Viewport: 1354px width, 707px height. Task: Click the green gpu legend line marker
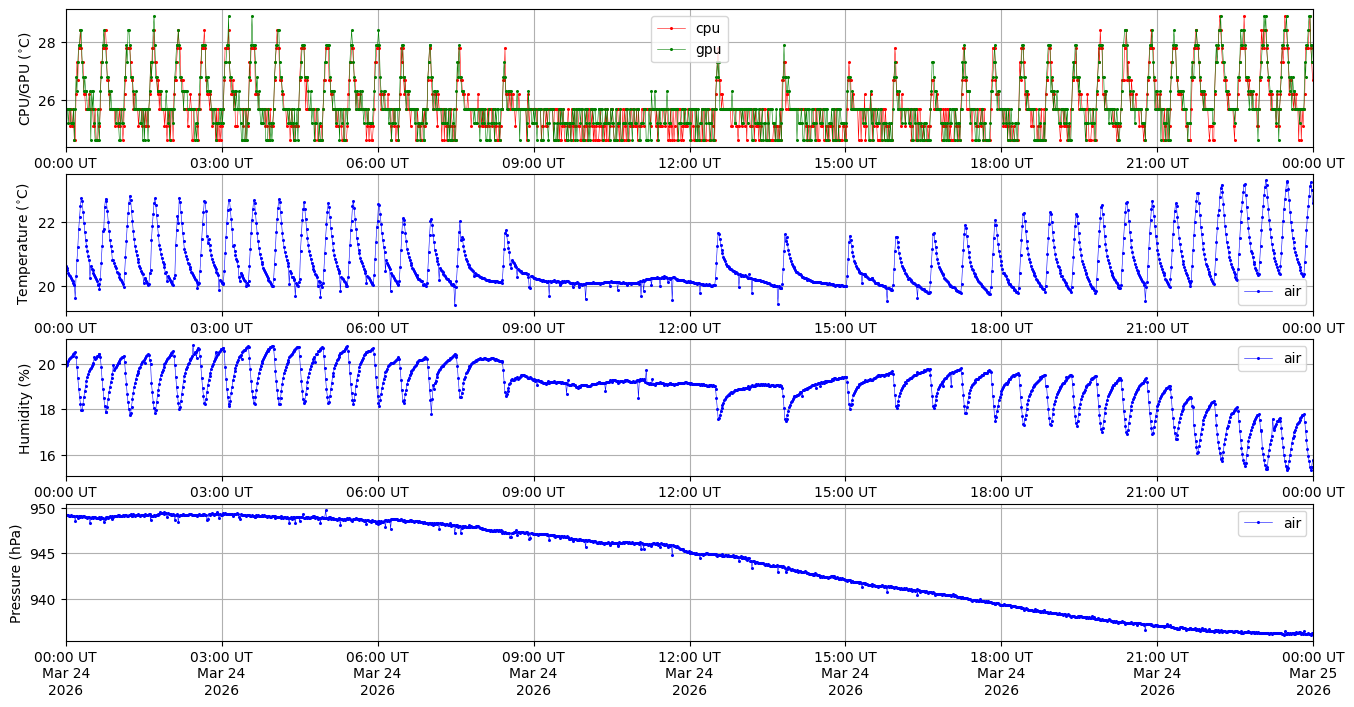click(672, 49)
